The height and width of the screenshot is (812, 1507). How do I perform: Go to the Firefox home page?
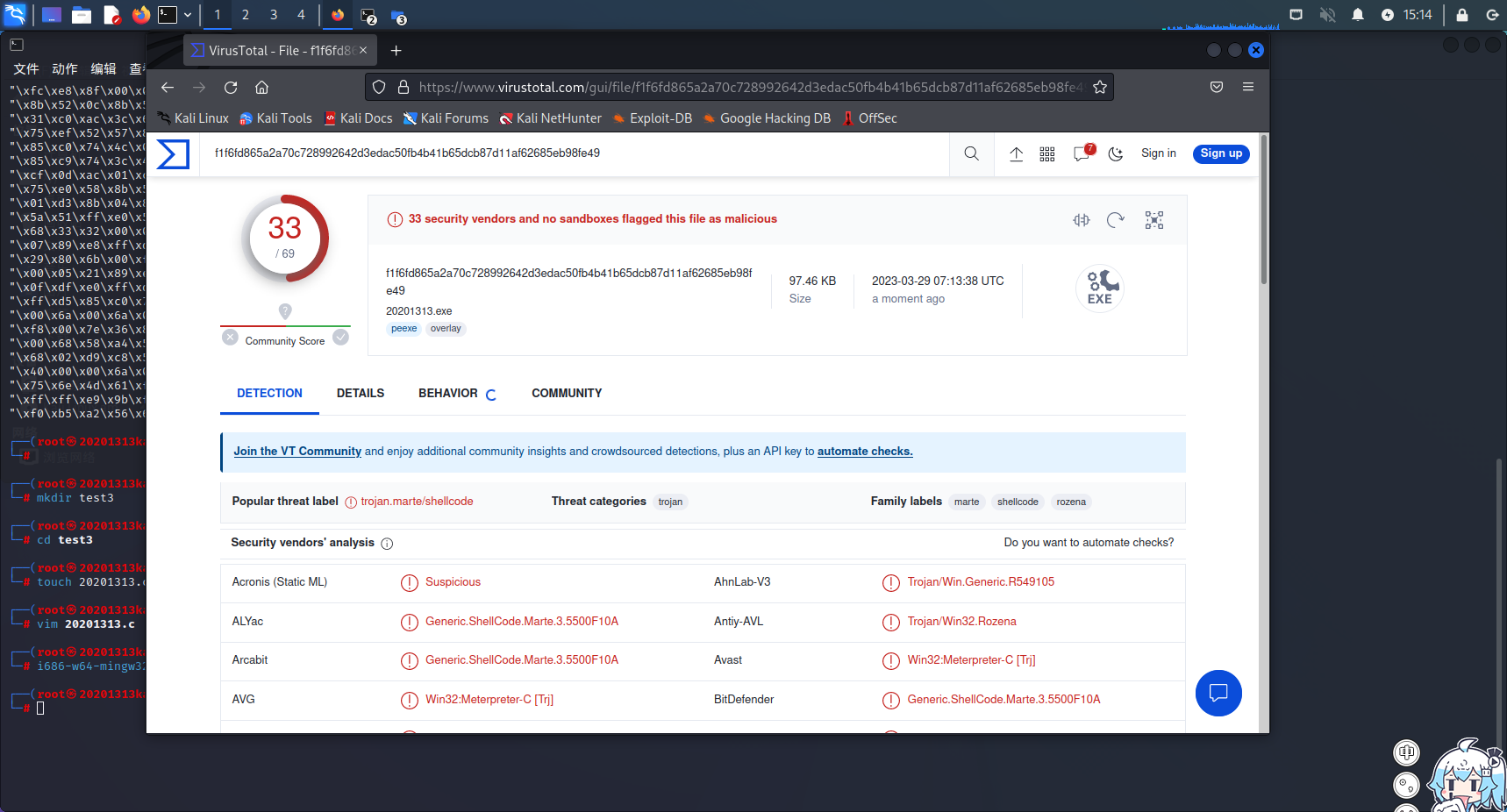[x=261, y=87]
